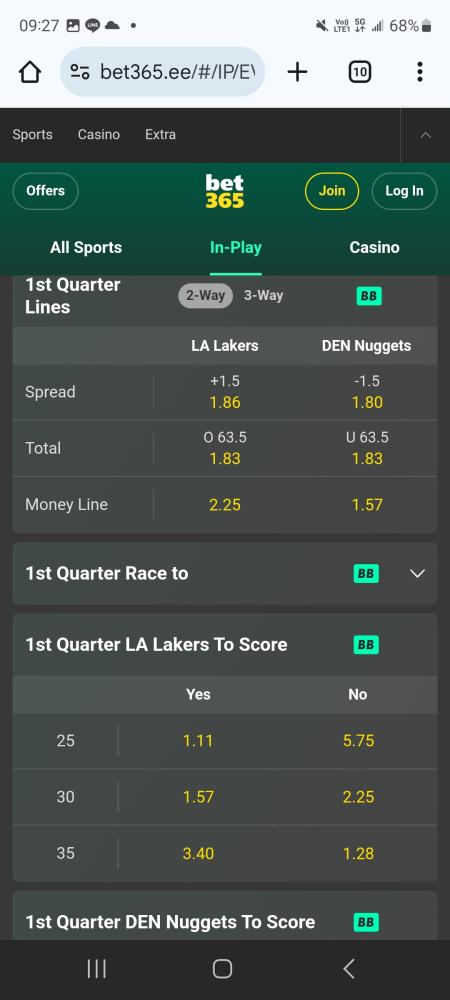
Task: Open Bet Builder badge on 1st Quarter Lines
Action: [368, 296]
